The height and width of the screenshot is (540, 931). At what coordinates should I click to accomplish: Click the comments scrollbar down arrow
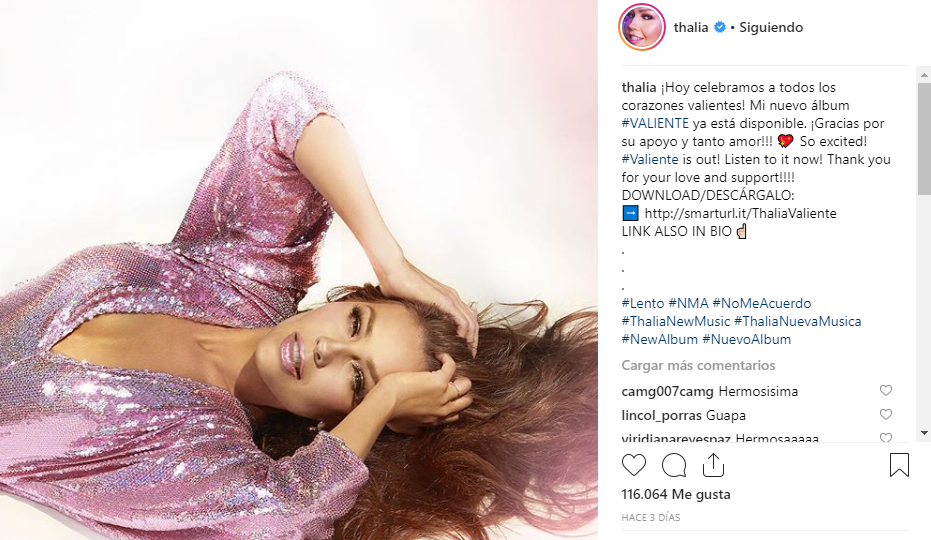click(x=924, y=434)
